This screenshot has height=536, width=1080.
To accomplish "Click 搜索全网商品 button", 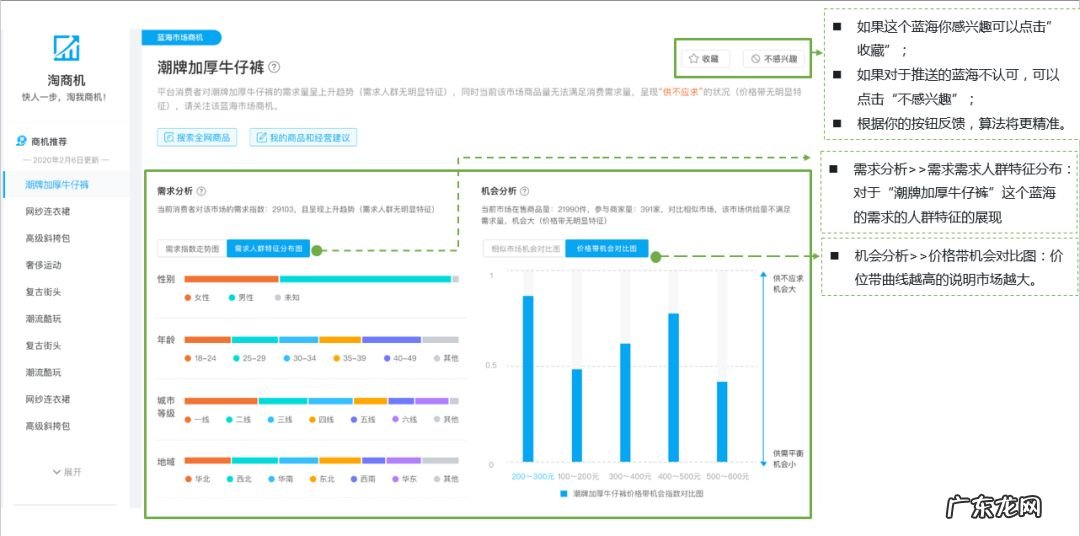I will tap(197, 137).
